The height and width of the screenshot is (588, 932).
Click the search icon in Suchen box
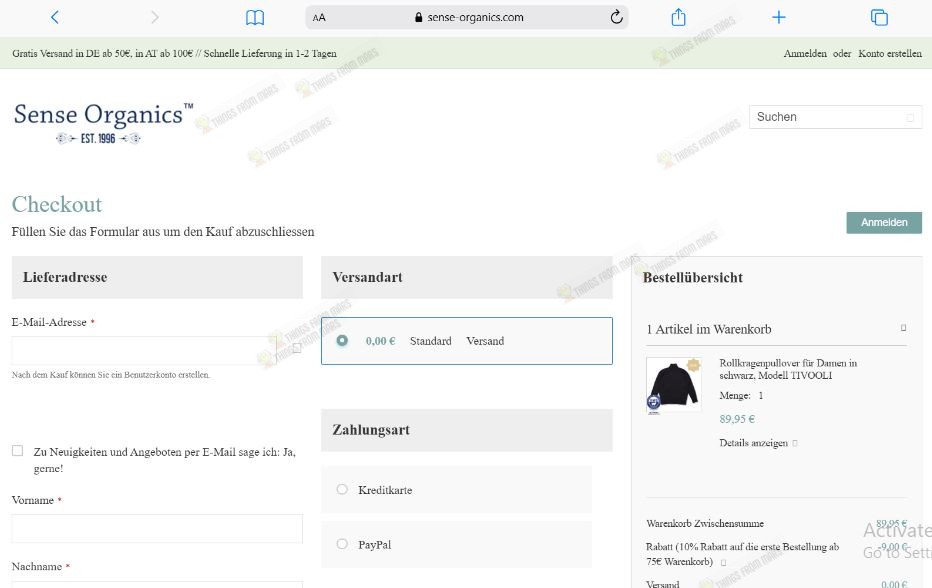(910, 118)
